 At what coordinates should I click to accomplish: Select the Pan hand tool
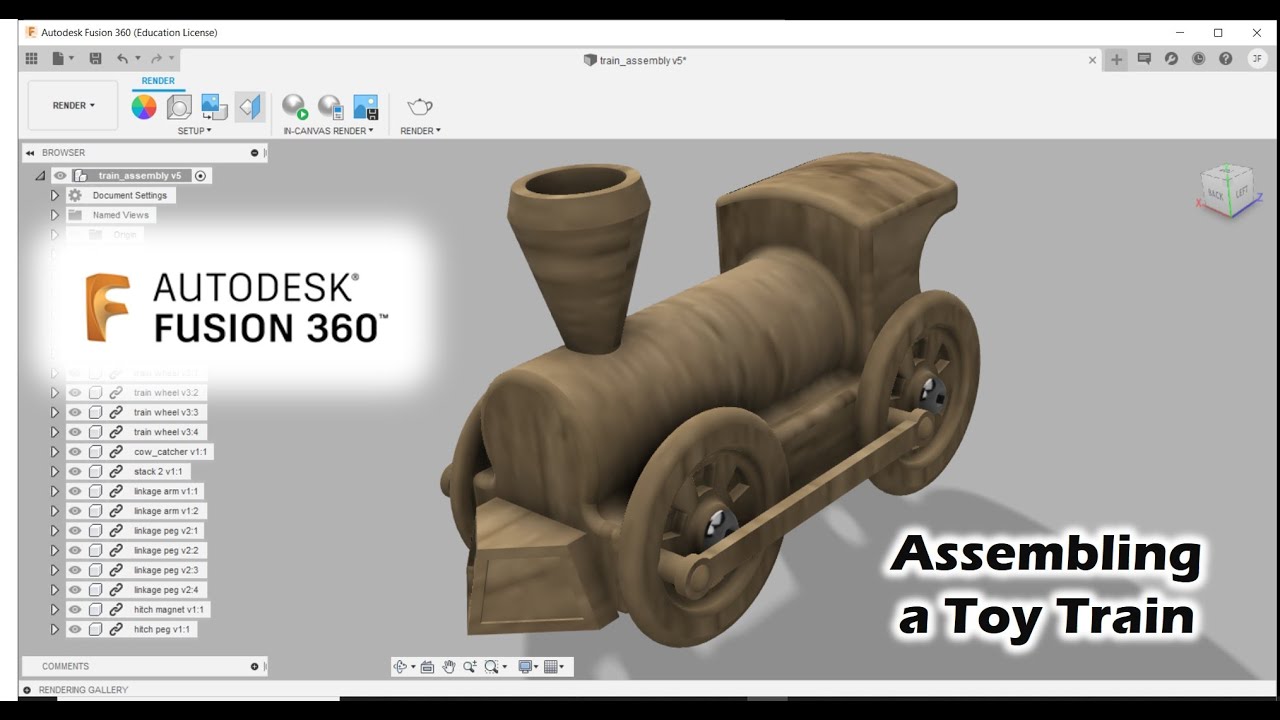pos(449,667)
